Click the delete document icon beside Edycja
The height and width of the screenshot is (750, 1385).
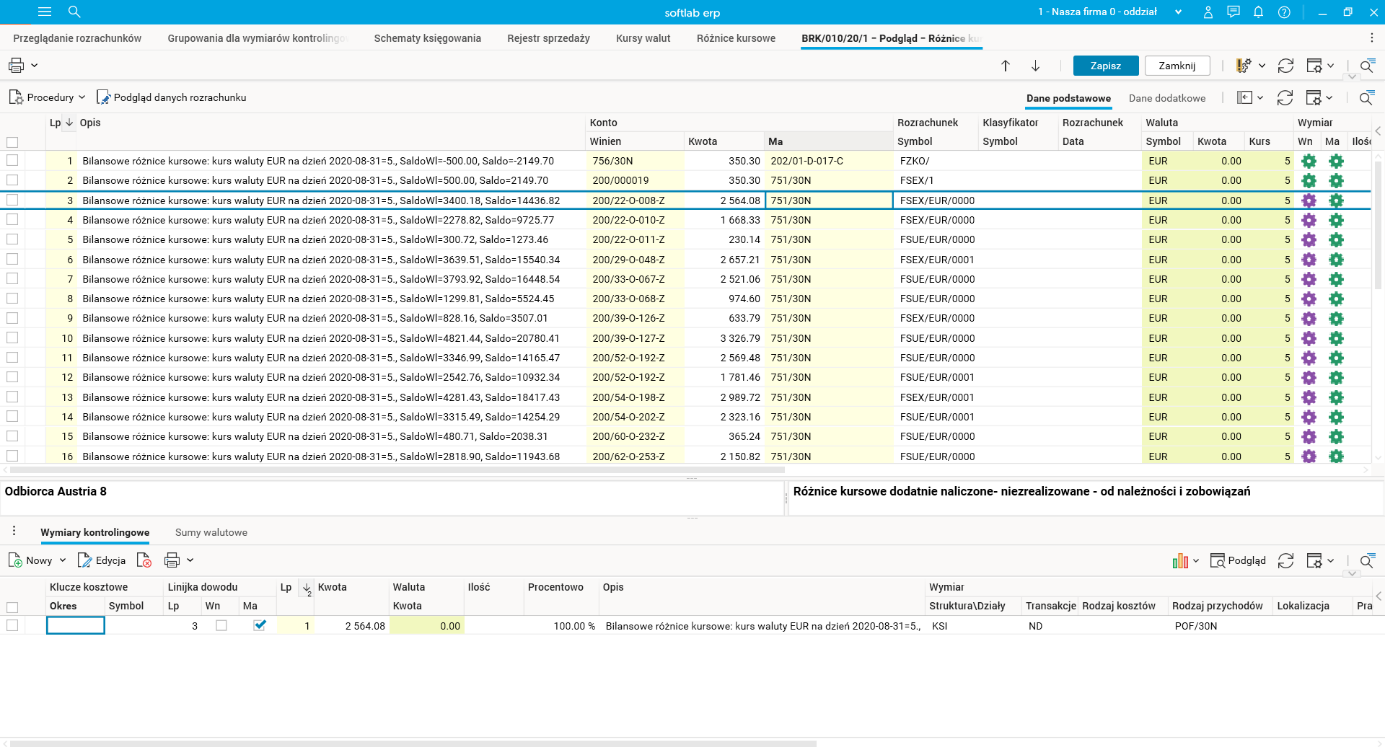pyautogui.click(x=144, y=561)
